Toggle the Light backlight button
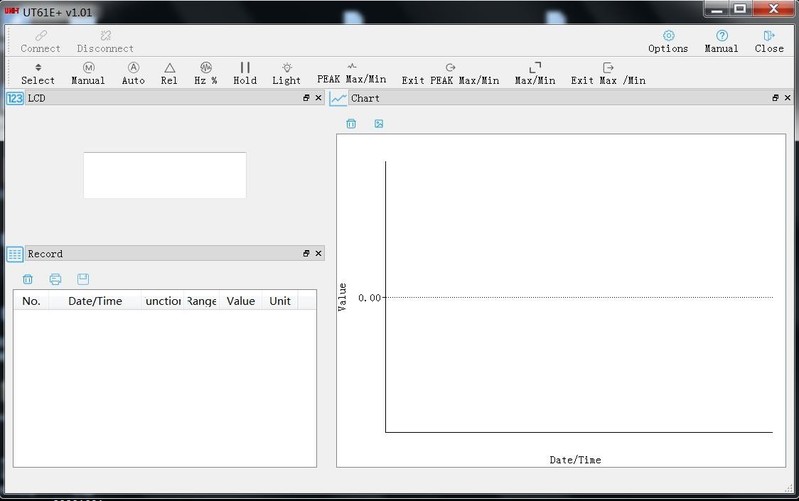This screenshot has width=799, height=501. click(286, 68)
